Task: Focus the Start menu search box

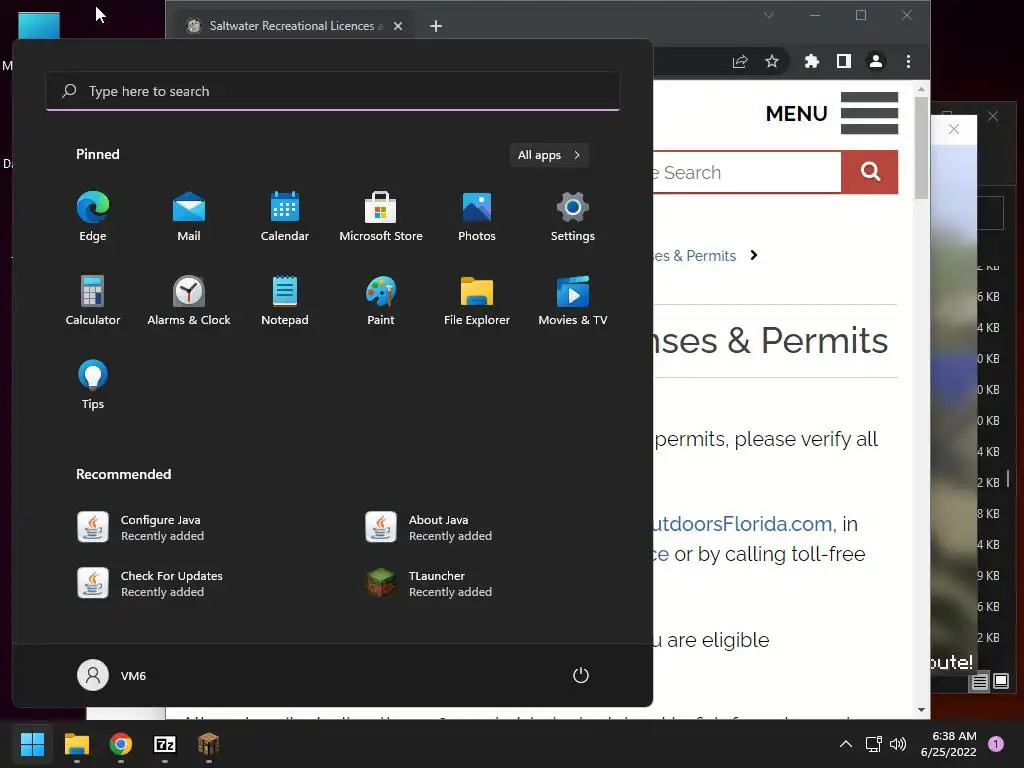Action: (x=332, y=91)
